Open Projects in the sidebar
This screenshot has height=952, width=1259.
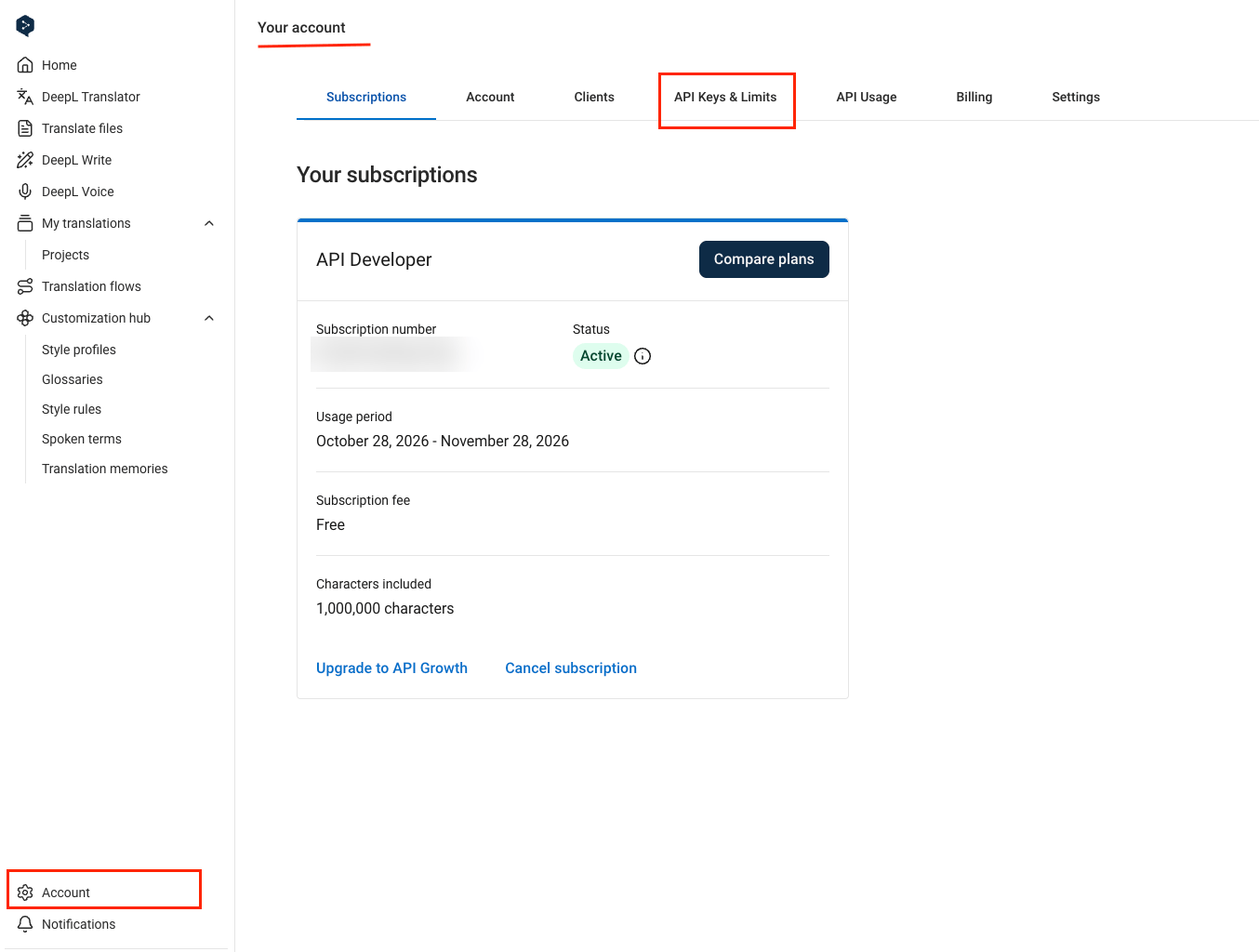65,255
